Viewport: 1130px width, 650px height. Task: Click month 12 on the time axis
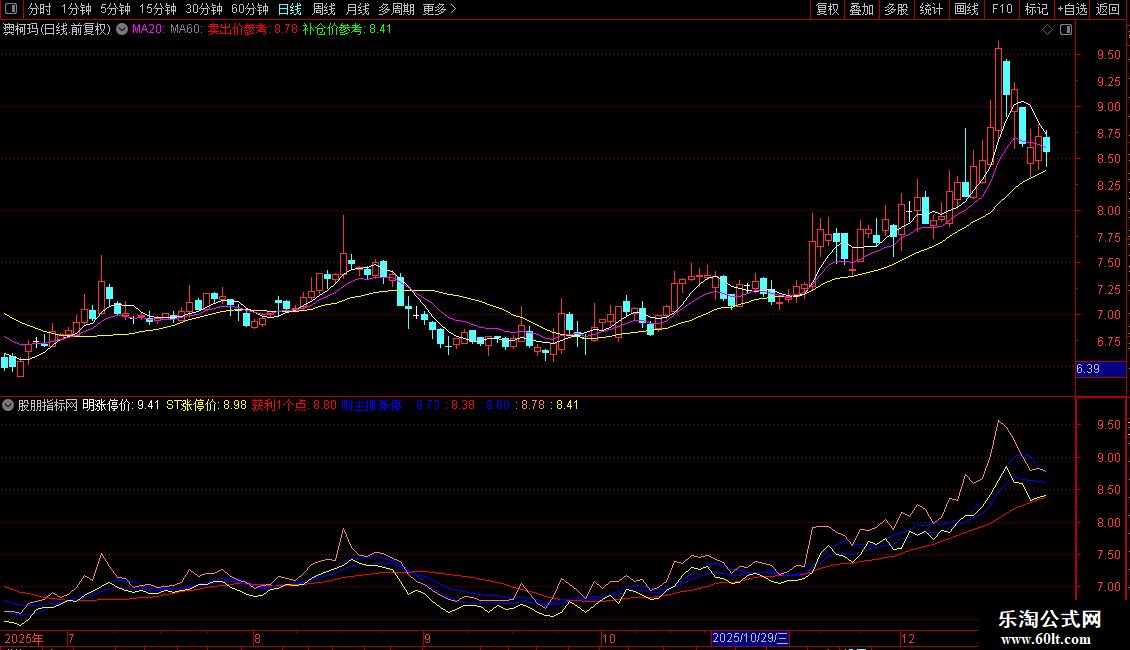[908, 638]
